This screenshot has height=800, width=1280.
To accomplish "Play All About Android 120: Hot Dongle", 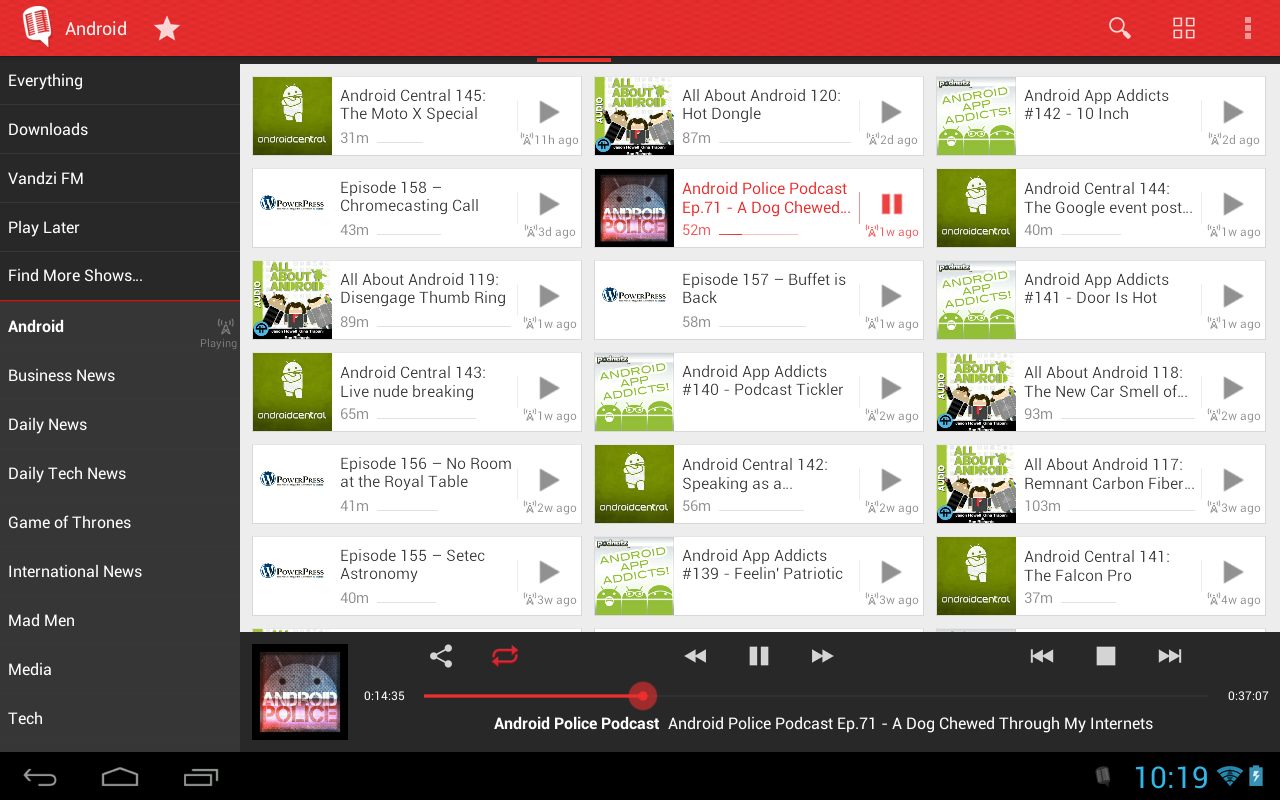I will [x=891, y=112].
